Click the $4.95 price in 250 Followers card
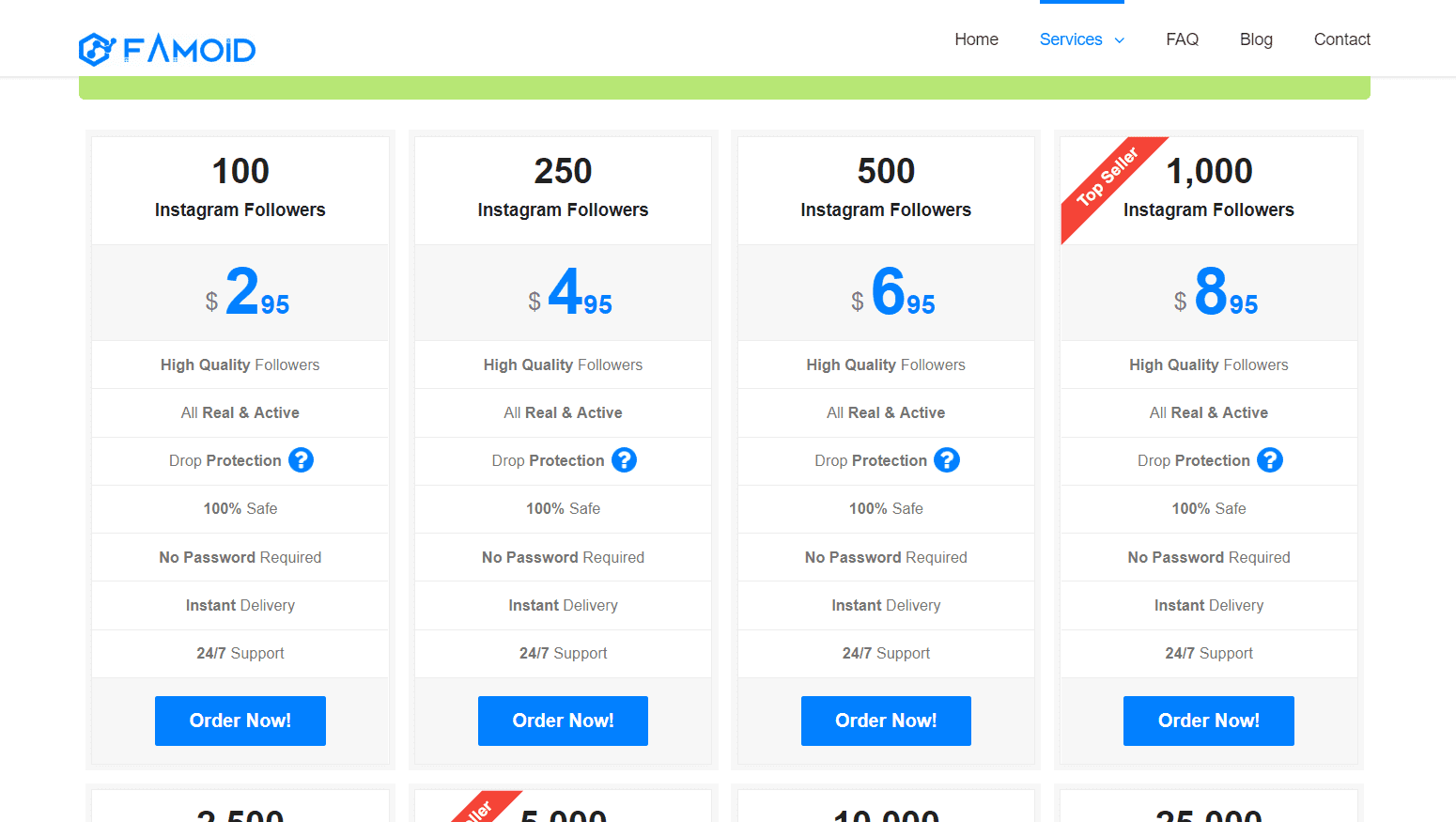This screenshot has width=1456, height=822. 570,292
